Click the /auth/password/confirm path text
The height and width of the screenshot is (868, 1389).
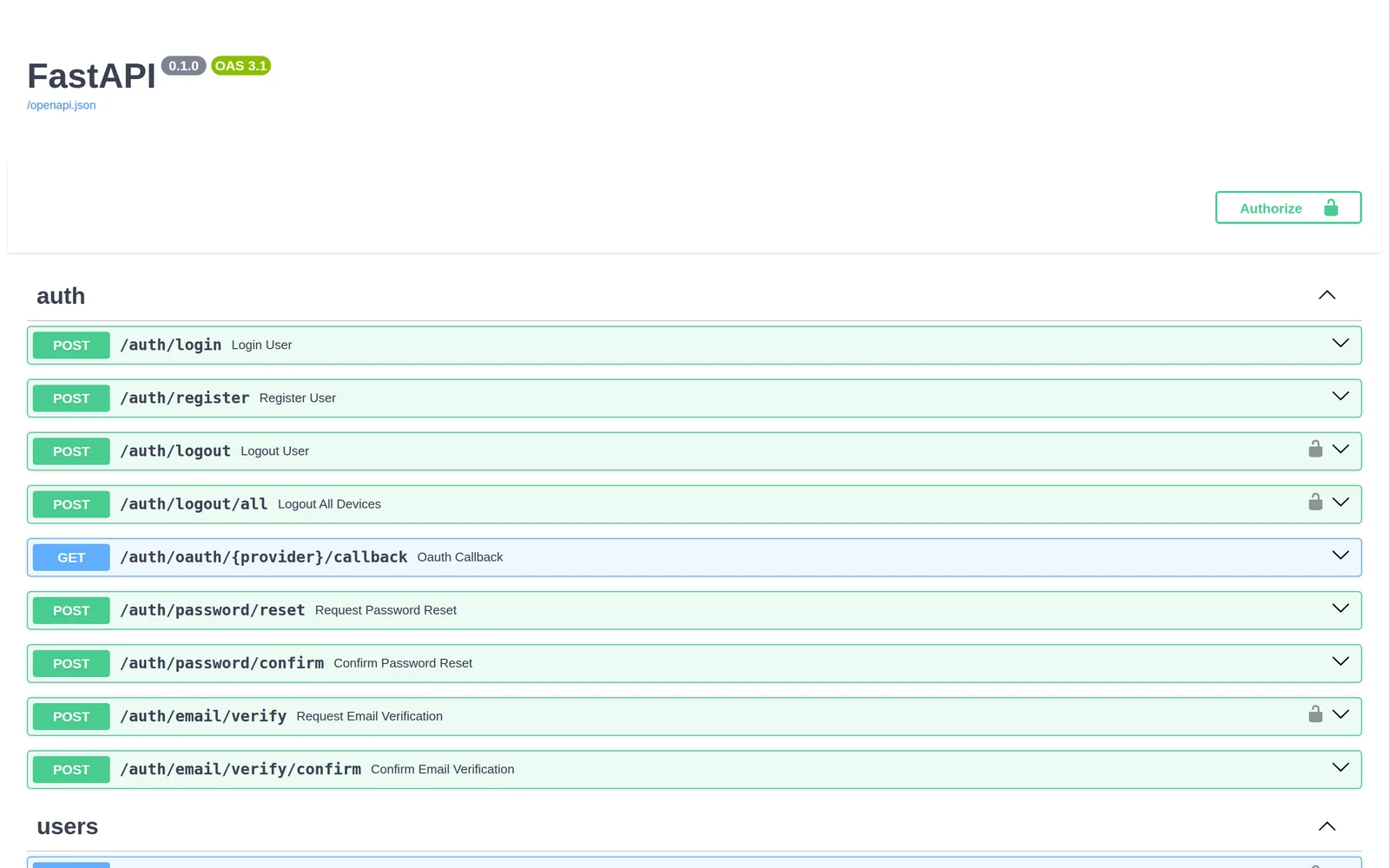222,662
